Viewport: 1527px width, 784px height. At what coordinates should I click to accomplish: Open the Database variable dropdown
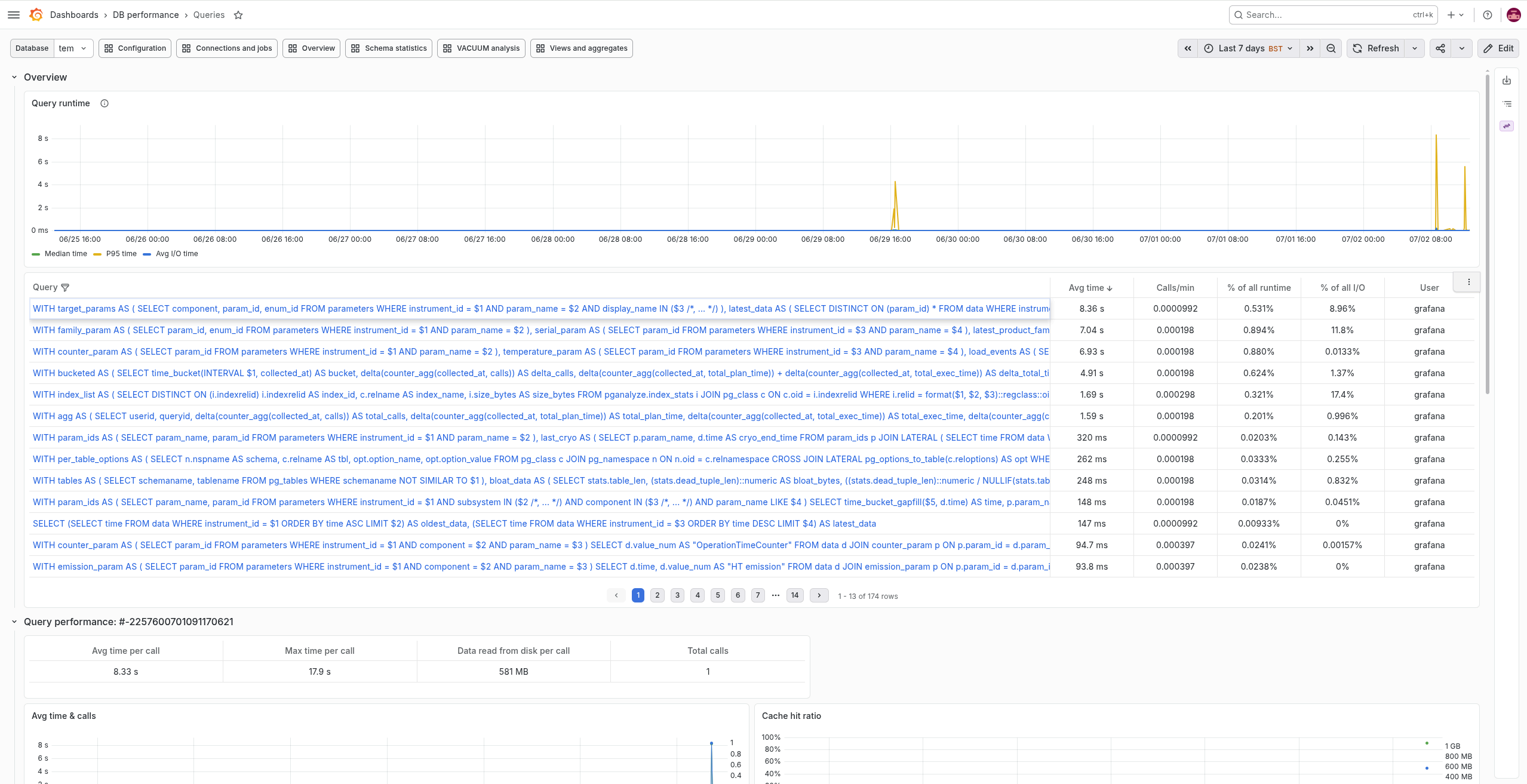pyautogui.click(x=73, y=48)
